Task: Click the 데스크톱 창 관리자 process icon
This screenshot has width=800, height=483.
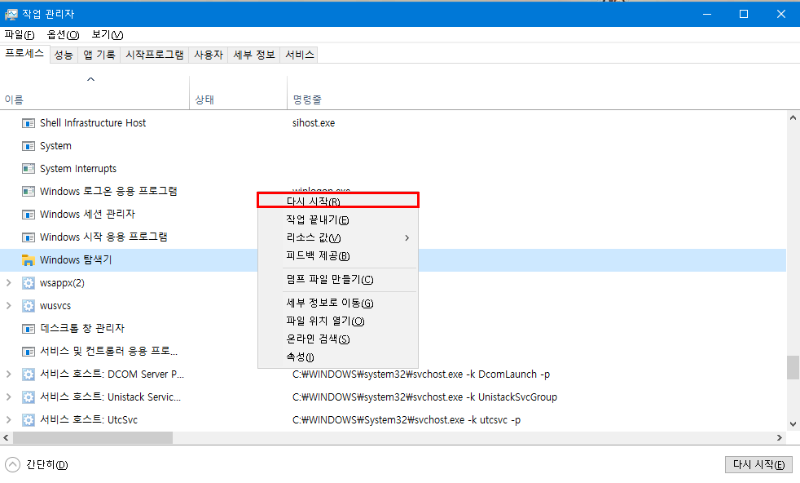Action: tap(29, 329)
